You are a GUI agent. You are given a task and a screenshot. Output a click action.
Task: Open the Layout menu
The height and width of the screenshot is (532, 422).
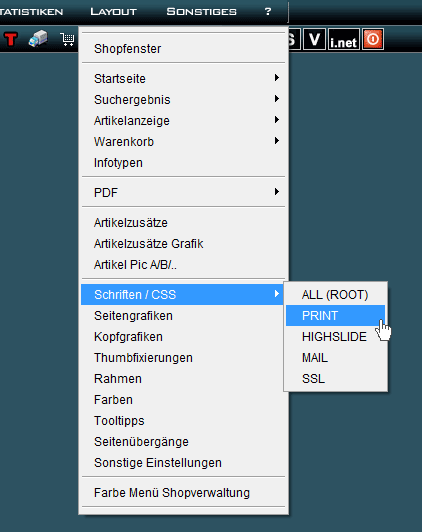(x=113, y=12)
